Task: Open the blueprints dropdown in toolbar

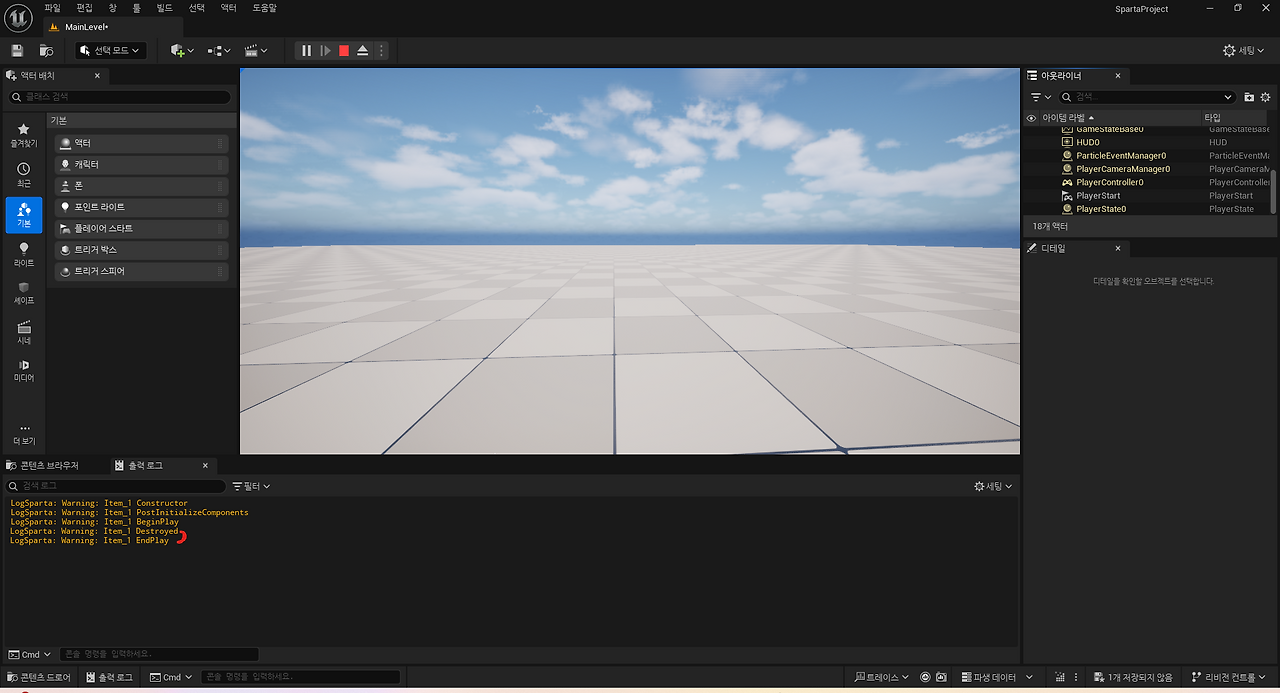Action: coord(218,50)
